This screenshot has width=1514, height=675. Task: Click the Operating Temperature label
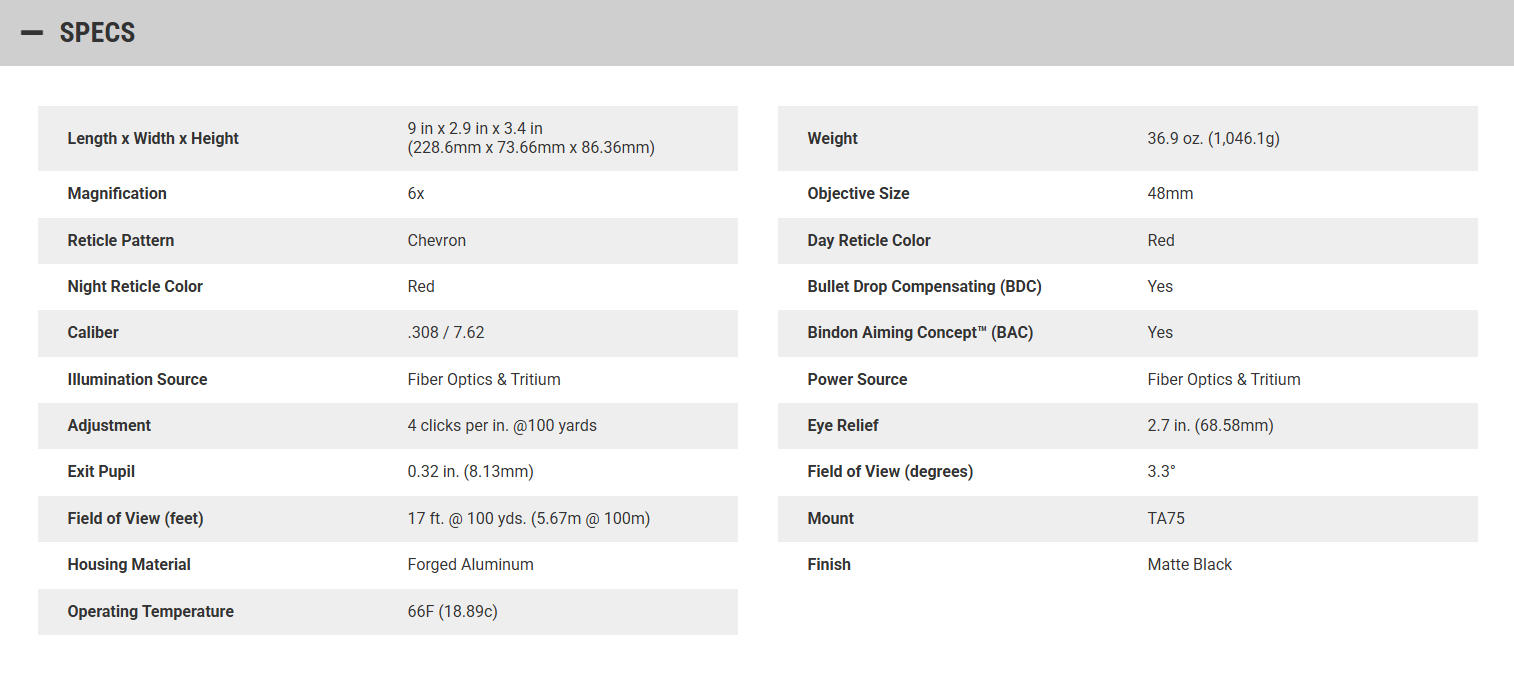150,612
